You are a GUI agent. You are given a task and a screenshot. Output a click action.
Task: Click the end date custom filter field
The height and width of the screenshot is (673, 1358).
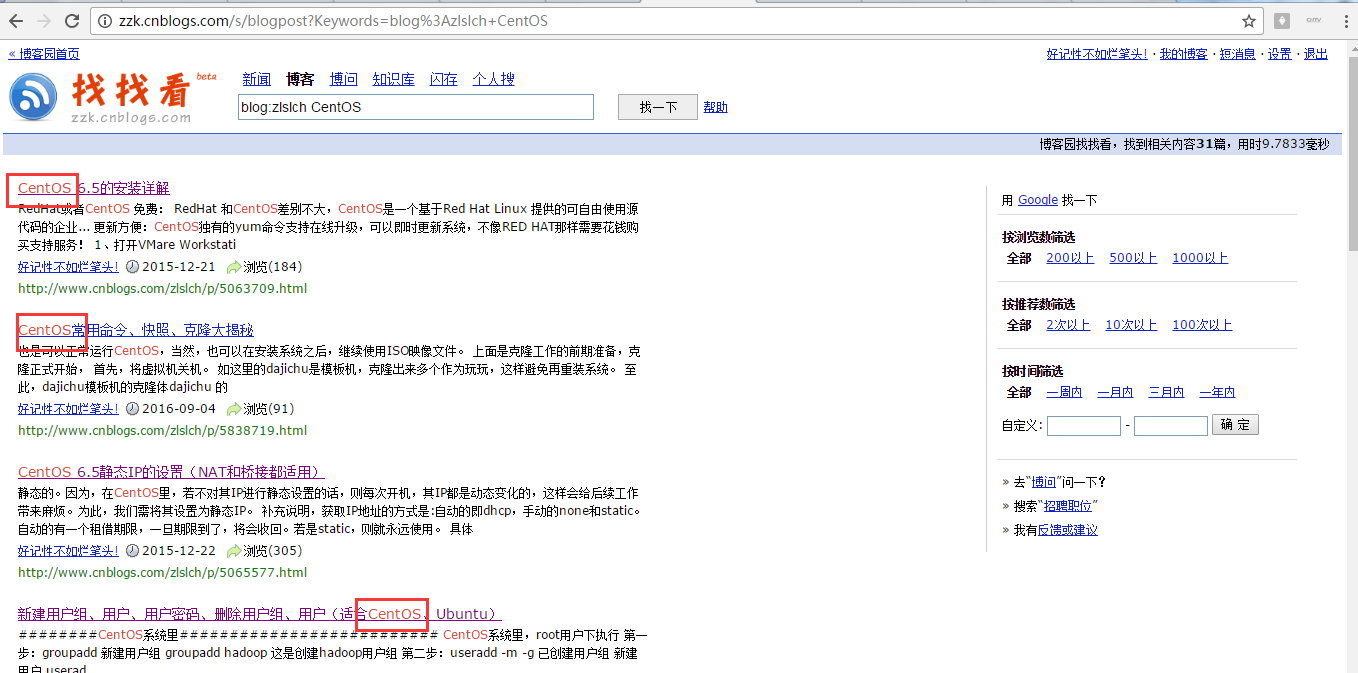1171,426
